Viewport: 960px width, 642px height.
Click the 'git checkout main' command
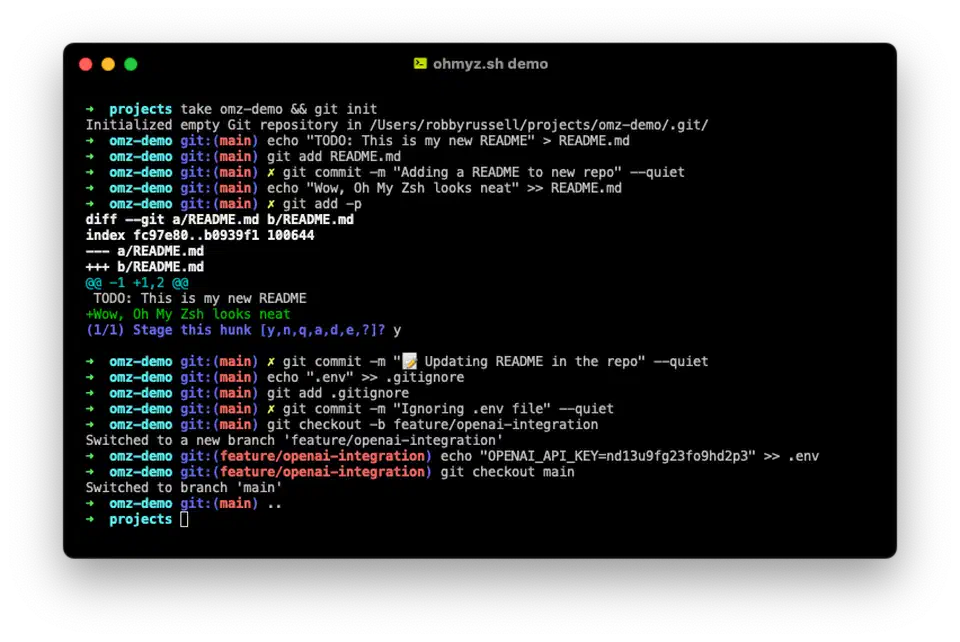pyautogui.click(x=507, y=472)
